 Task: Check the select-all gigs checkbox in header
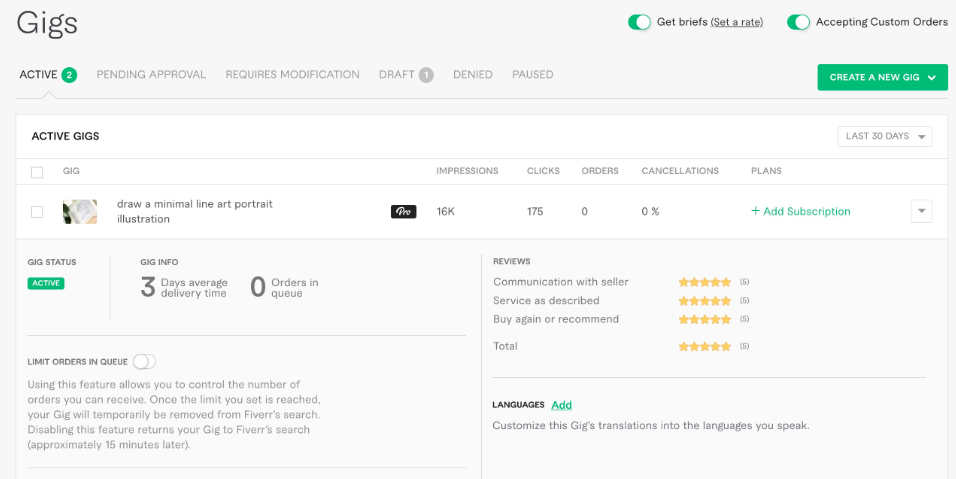click(x=37, y=172)
